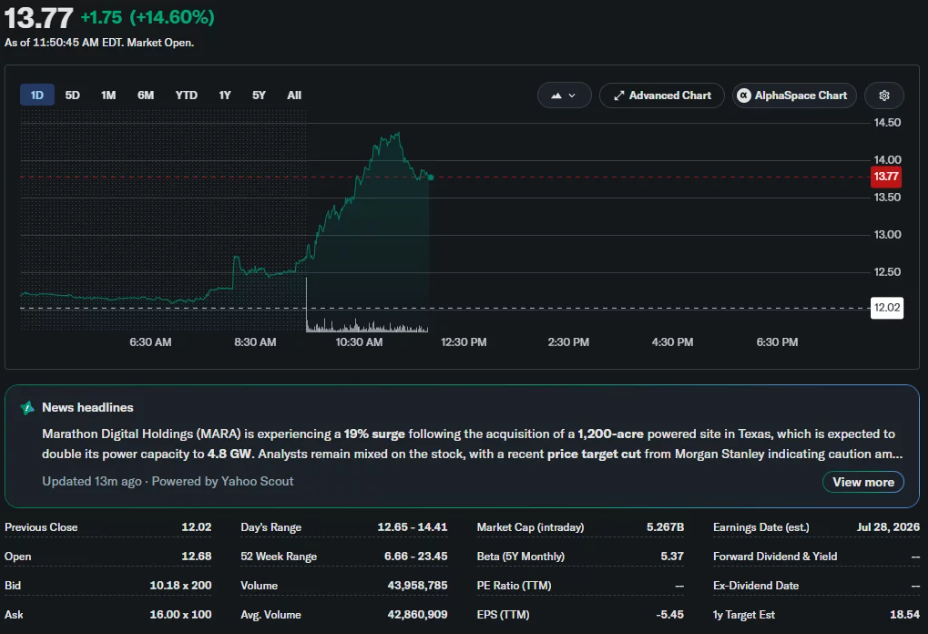Click the AlphaSpace Chart logo icon
The width and height of the screenshot is (928, 634).
743,95
